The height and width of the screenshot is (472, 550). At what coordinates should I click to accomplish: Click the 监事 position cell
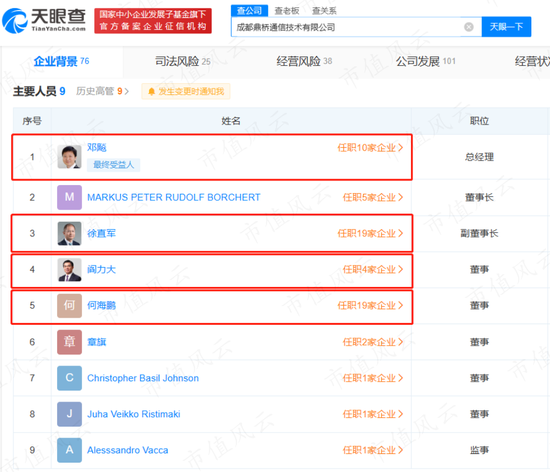479,450
